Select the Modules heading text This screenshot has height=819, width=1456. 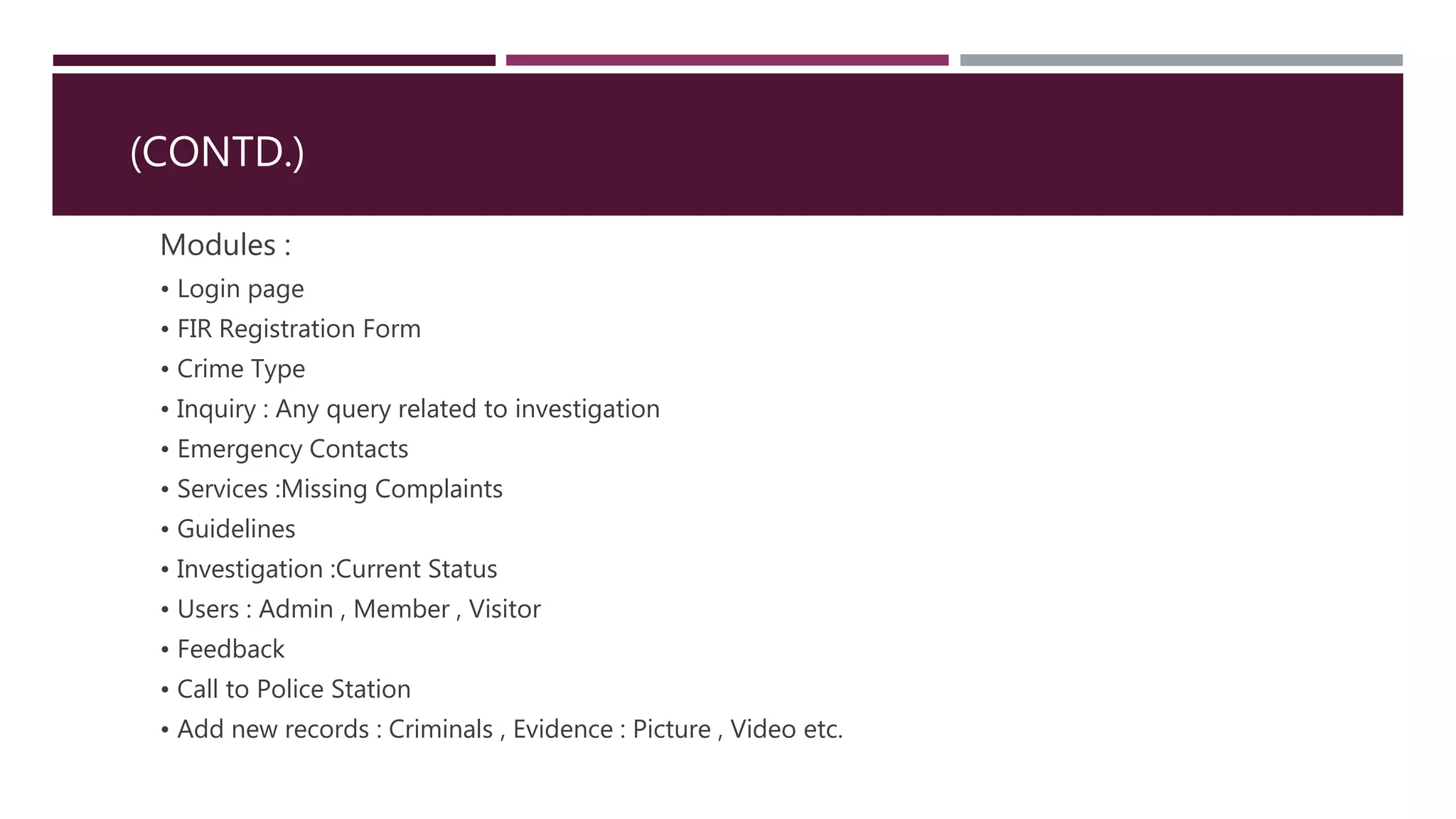coord(225,245)
